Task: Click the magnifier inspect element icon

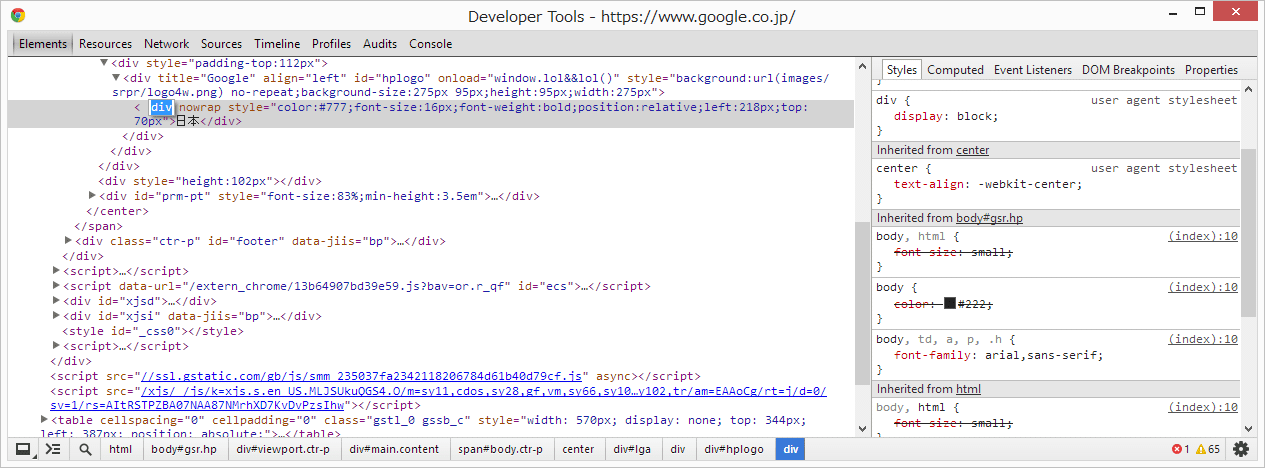Action: tap(85, 450)
